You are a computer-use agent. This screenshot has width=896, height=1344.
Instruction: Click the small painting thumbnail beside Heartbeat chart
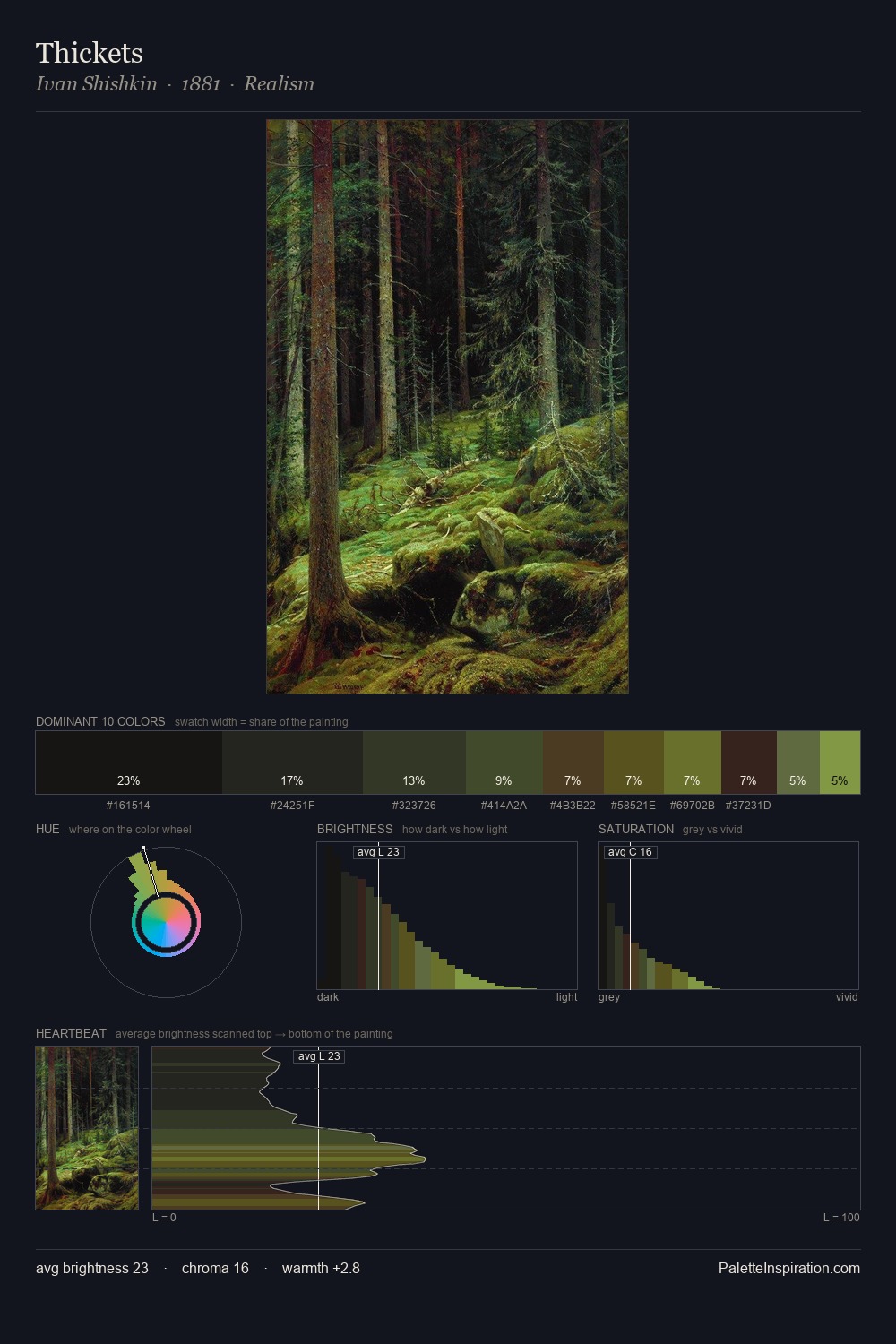coord(87,1128)
